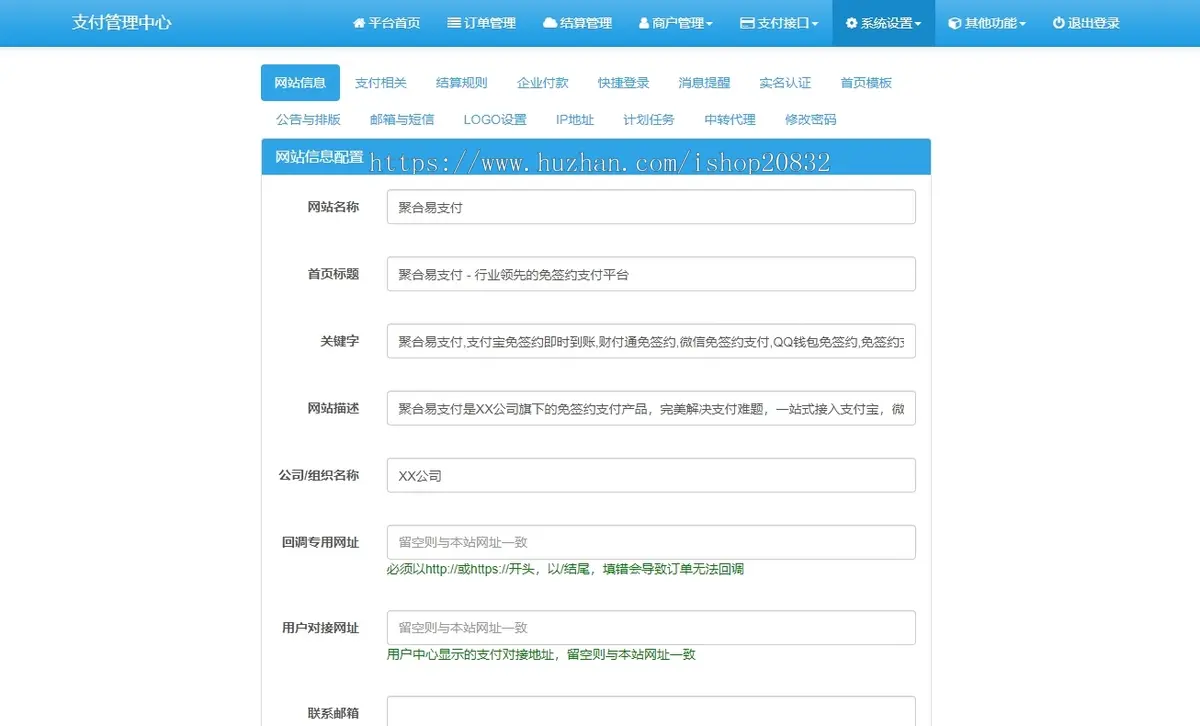Click the 网站描述 field label
This screenshot has height=726, width=1200.
pyautogui.click(x=333, y=408)
